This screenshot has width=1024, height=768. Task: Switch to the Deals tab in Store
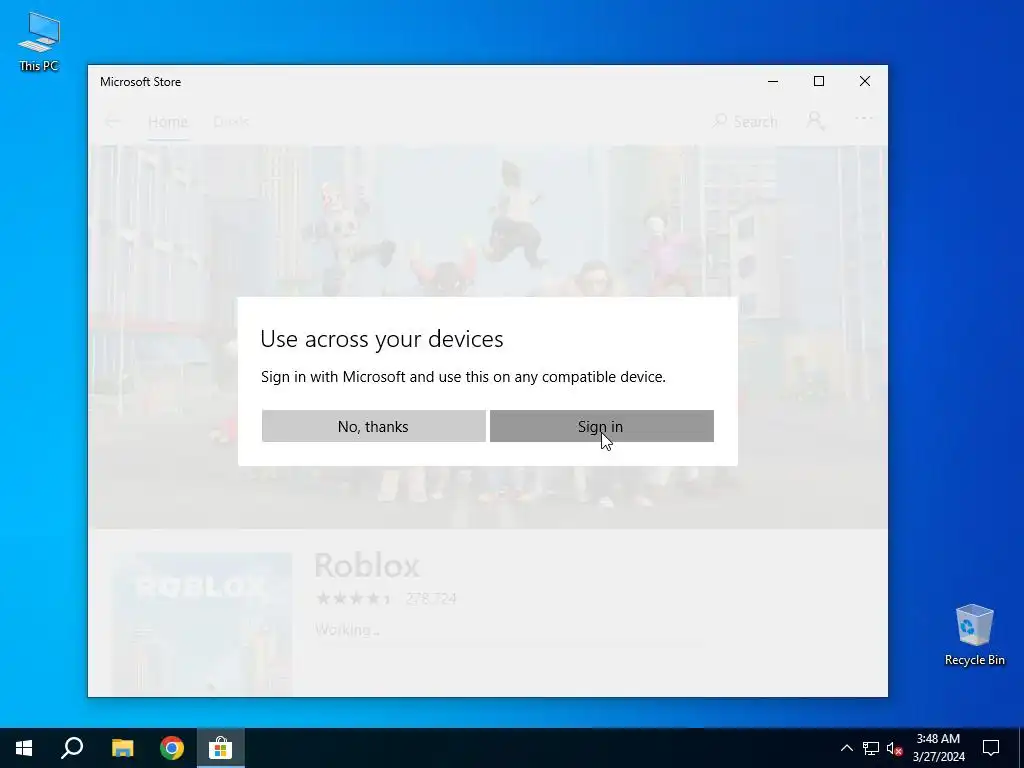point(231,122)
